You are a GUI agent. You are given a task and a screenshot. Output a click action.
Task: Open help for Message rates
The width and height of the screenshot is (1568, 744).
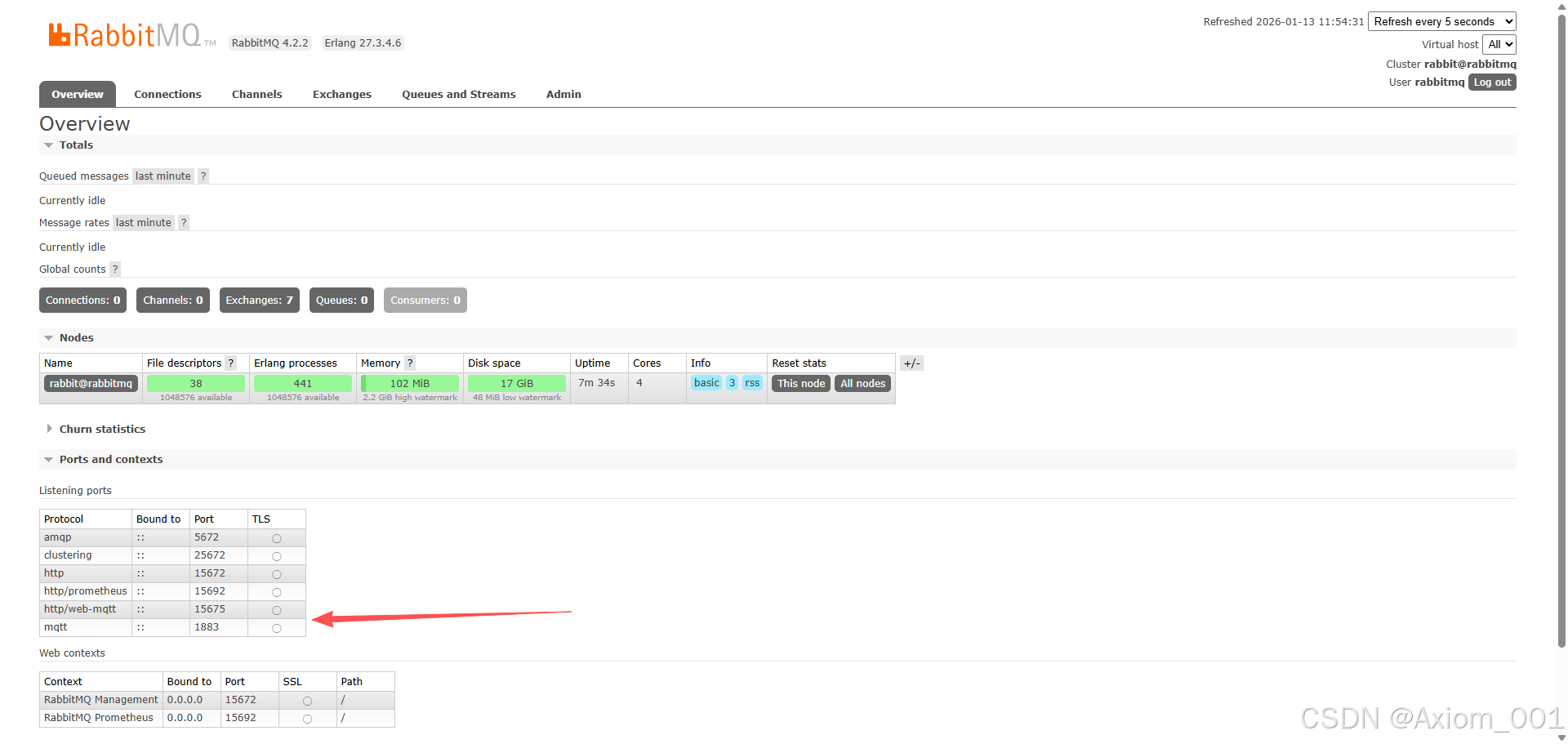click(x=183, y=222)
